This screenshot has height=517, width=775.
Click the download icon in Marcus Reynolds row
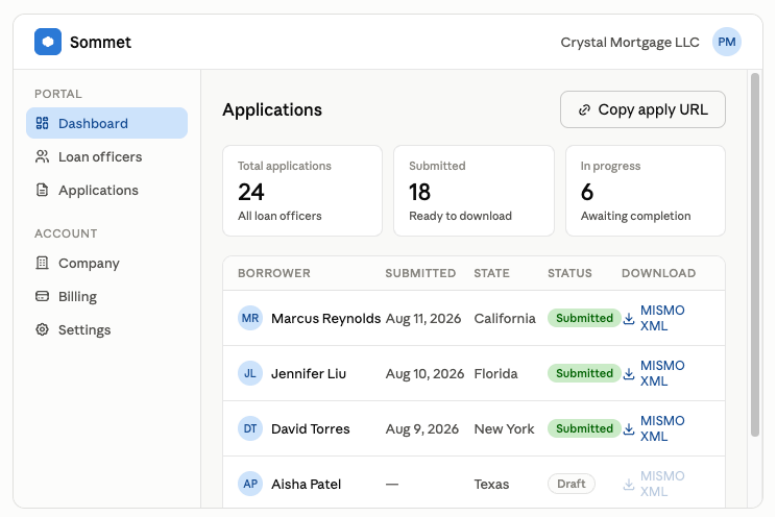tap(628, 318)
